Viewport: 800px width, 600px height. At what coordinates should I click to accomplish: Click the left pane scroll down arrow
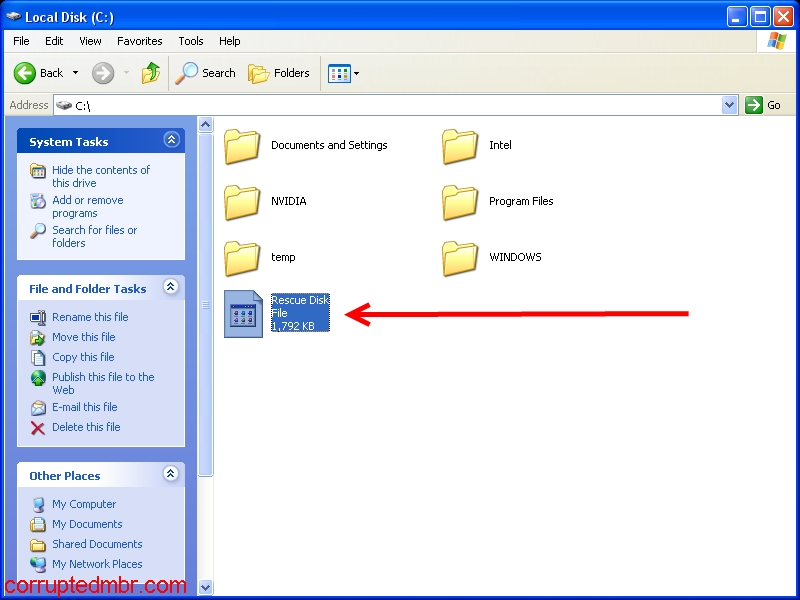coord(206,588)
